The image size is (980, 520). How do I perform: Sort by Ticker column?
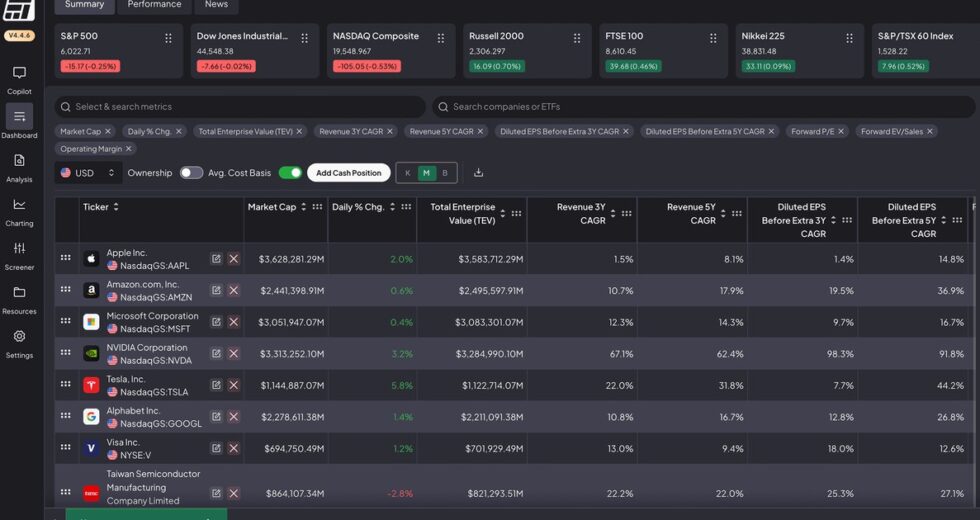click(116, 207)
